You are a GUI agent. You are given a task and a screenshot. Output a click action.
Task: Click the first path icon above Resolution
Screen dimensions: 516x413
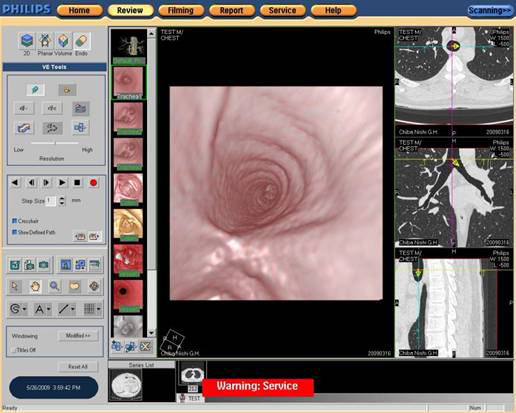click(23, 108)
